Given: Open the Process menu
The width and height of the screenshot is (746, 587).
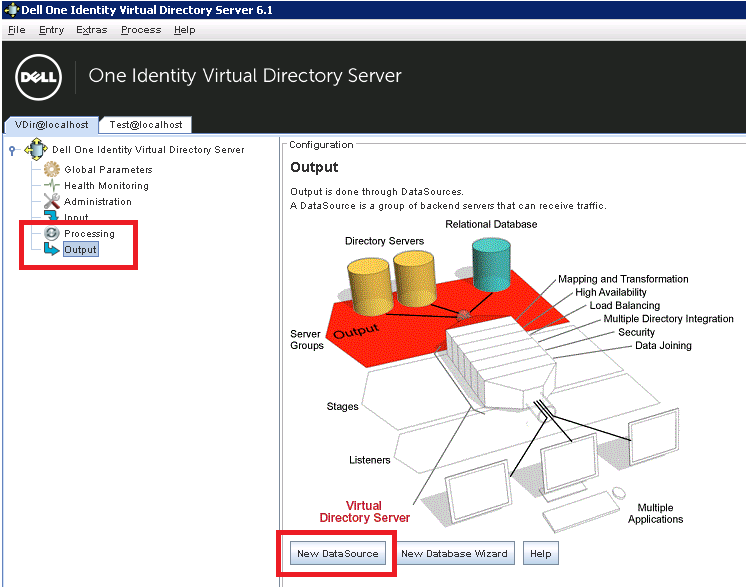Looking at the screenshot, I should click(x=141, y=30).
